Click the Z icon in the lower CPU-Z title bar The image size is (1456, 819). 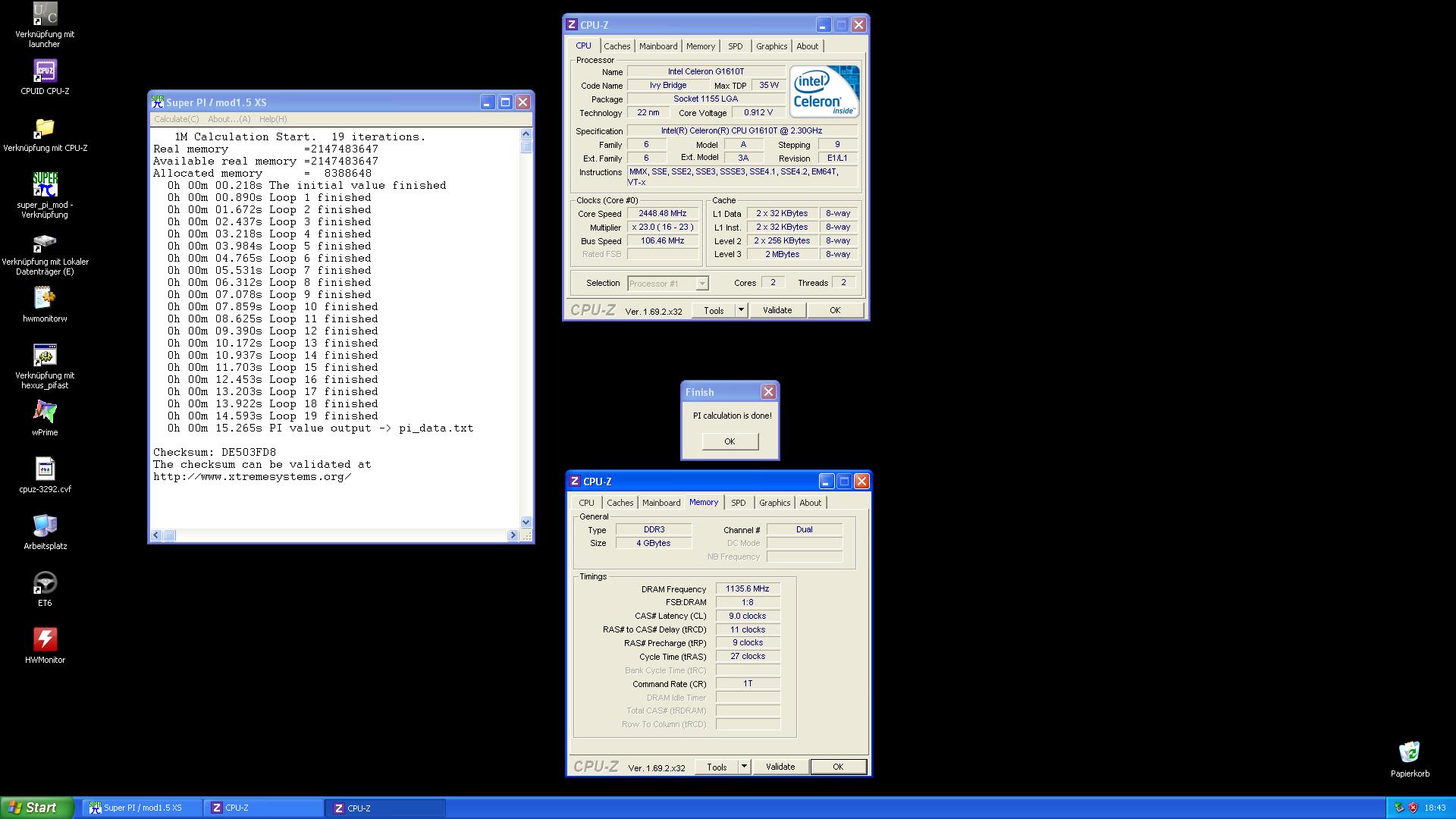point(575,482)
